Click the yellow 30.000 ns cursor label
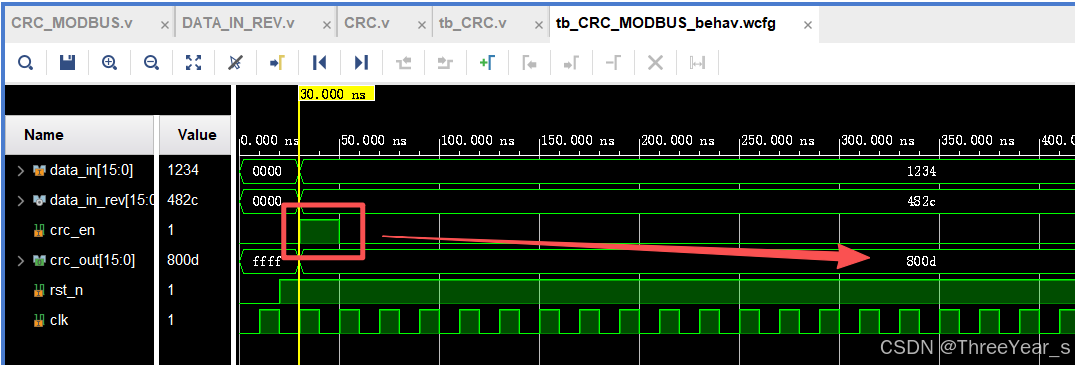Image resolution: width=1075 pixels, height=365 pixels. [x=337, y=95]
